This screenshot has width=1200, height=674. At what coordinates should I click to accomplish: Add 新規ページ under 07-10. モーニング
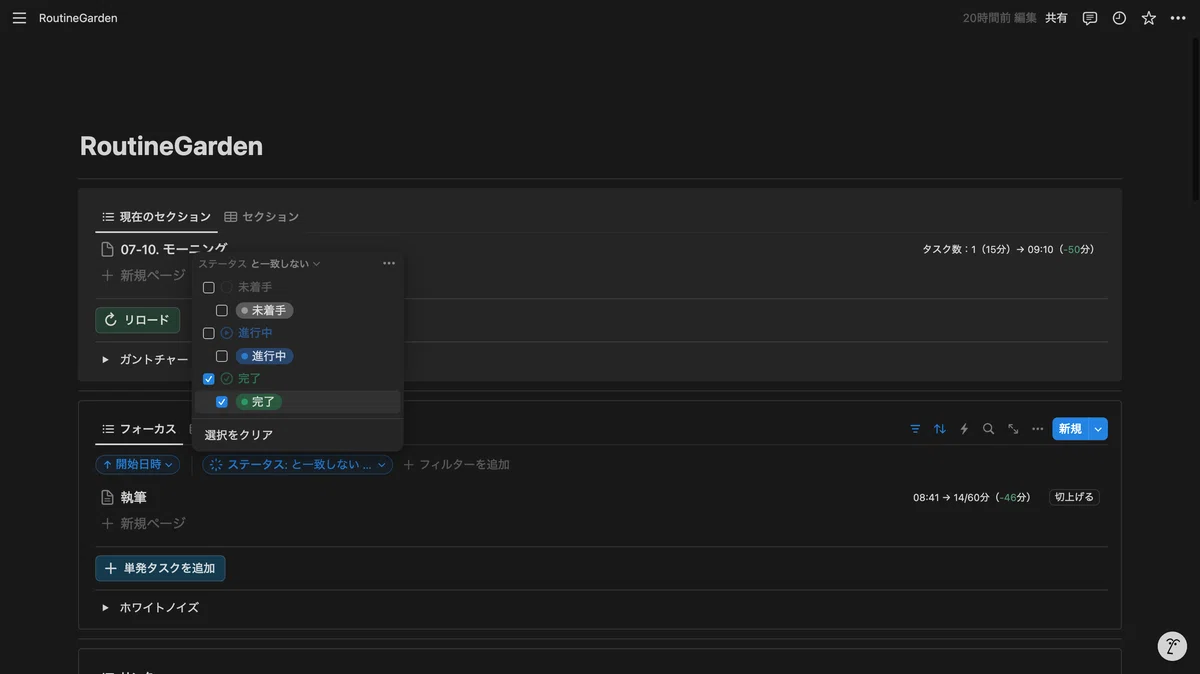[143, 275]
